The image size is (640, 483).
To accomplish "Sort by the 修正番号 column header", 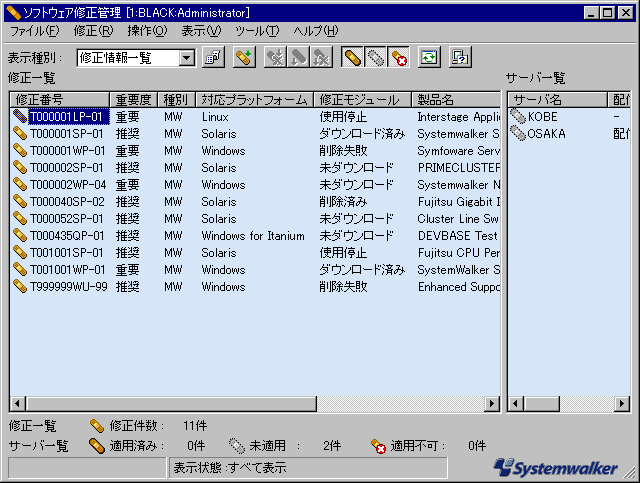I will (x=60, y=100).
